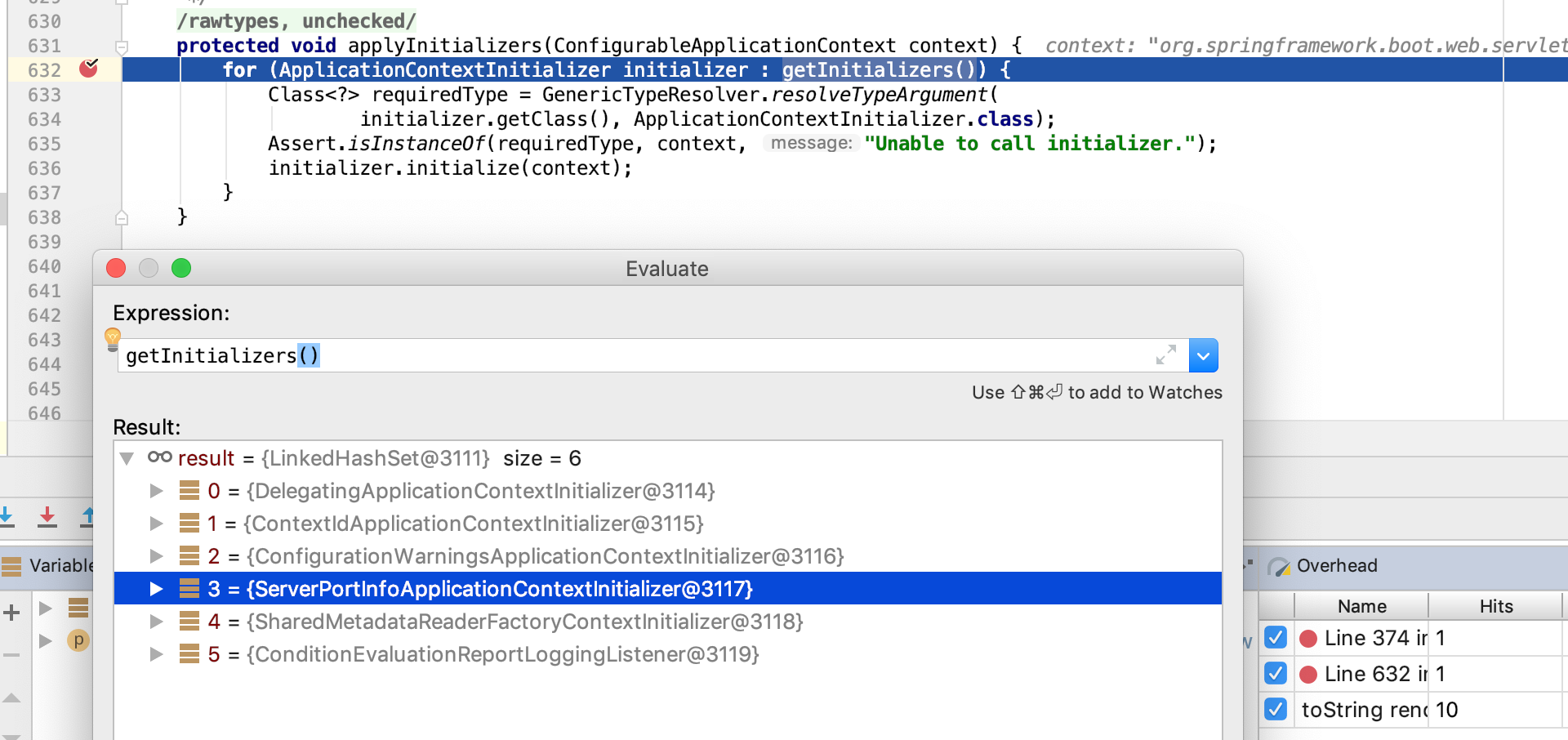Click the fold marker on line 631
This screenshot has width=1568, height=740.
(122, 47)
